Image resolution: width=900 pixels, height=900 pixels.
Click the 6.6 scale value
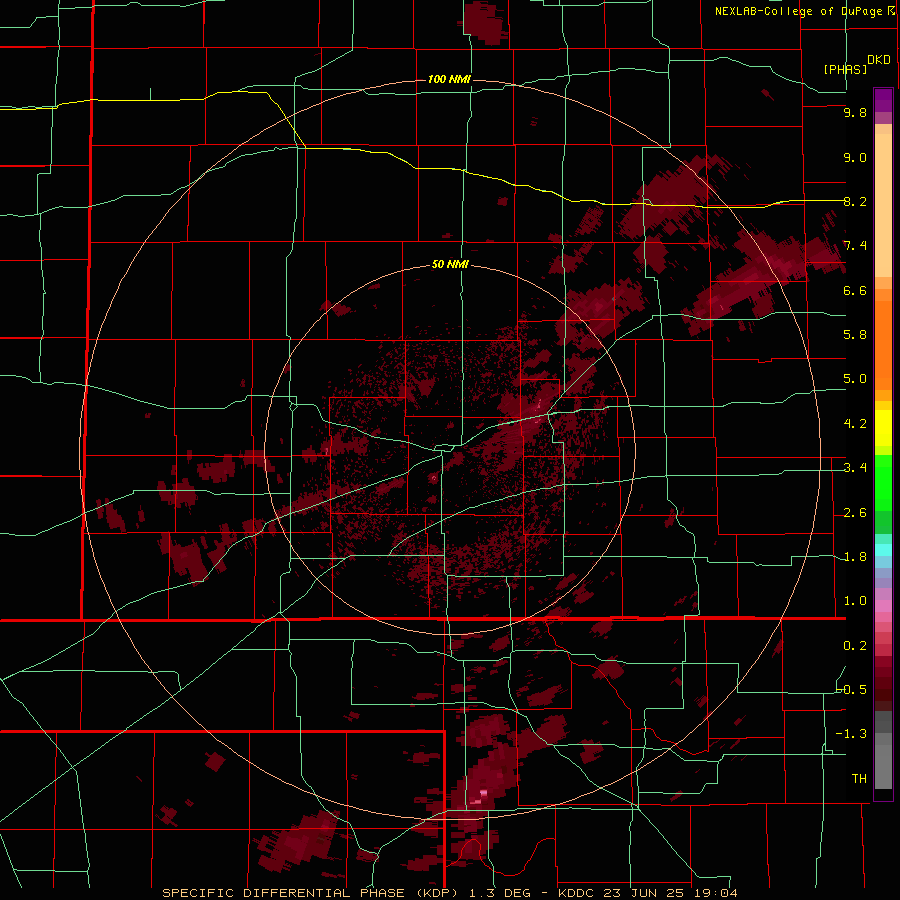(855, 291)
